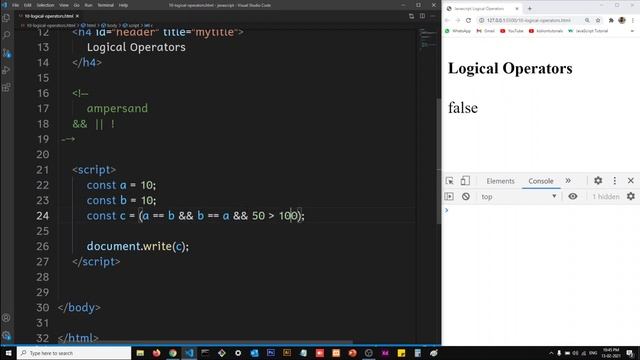Open Run and Debug view in VS Code
This screenshot has width=640, height=360.
(6, 70)
